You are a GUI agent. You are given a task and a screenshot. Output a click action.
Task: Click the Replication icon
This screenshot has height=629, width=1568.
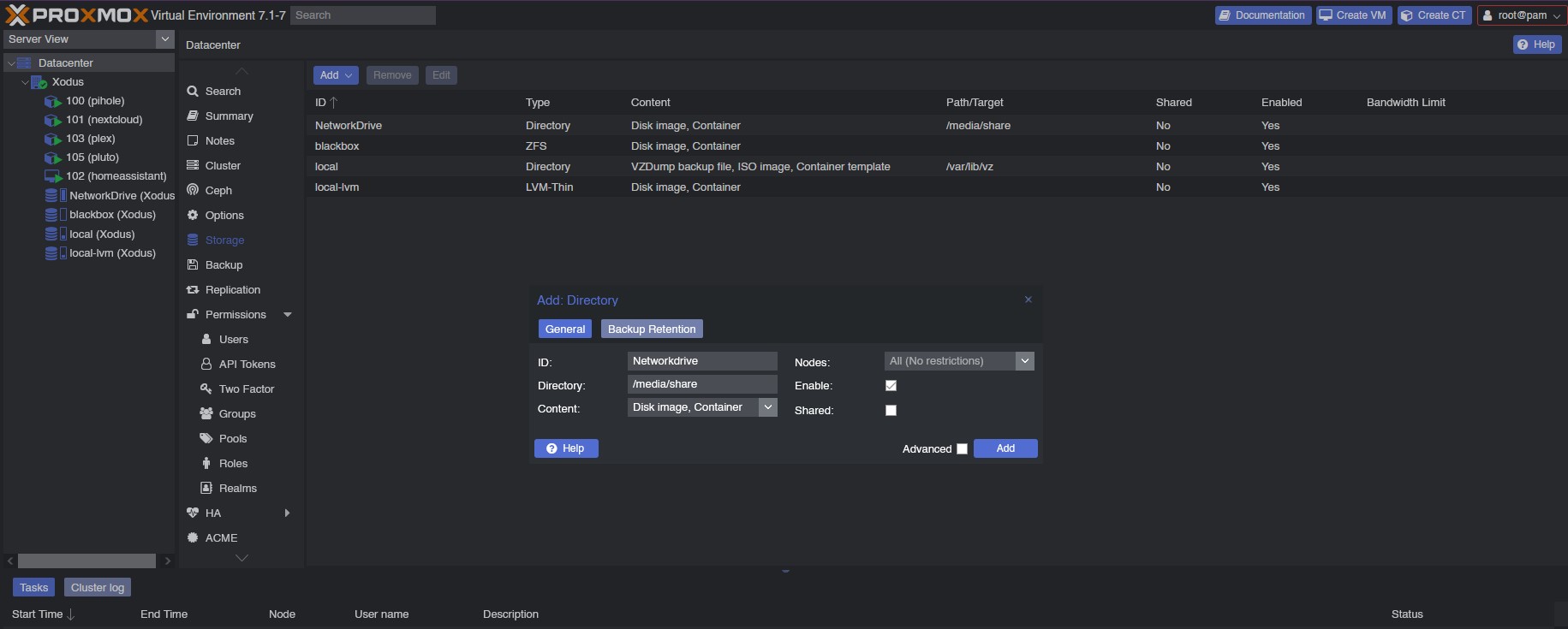coord(193,289)
